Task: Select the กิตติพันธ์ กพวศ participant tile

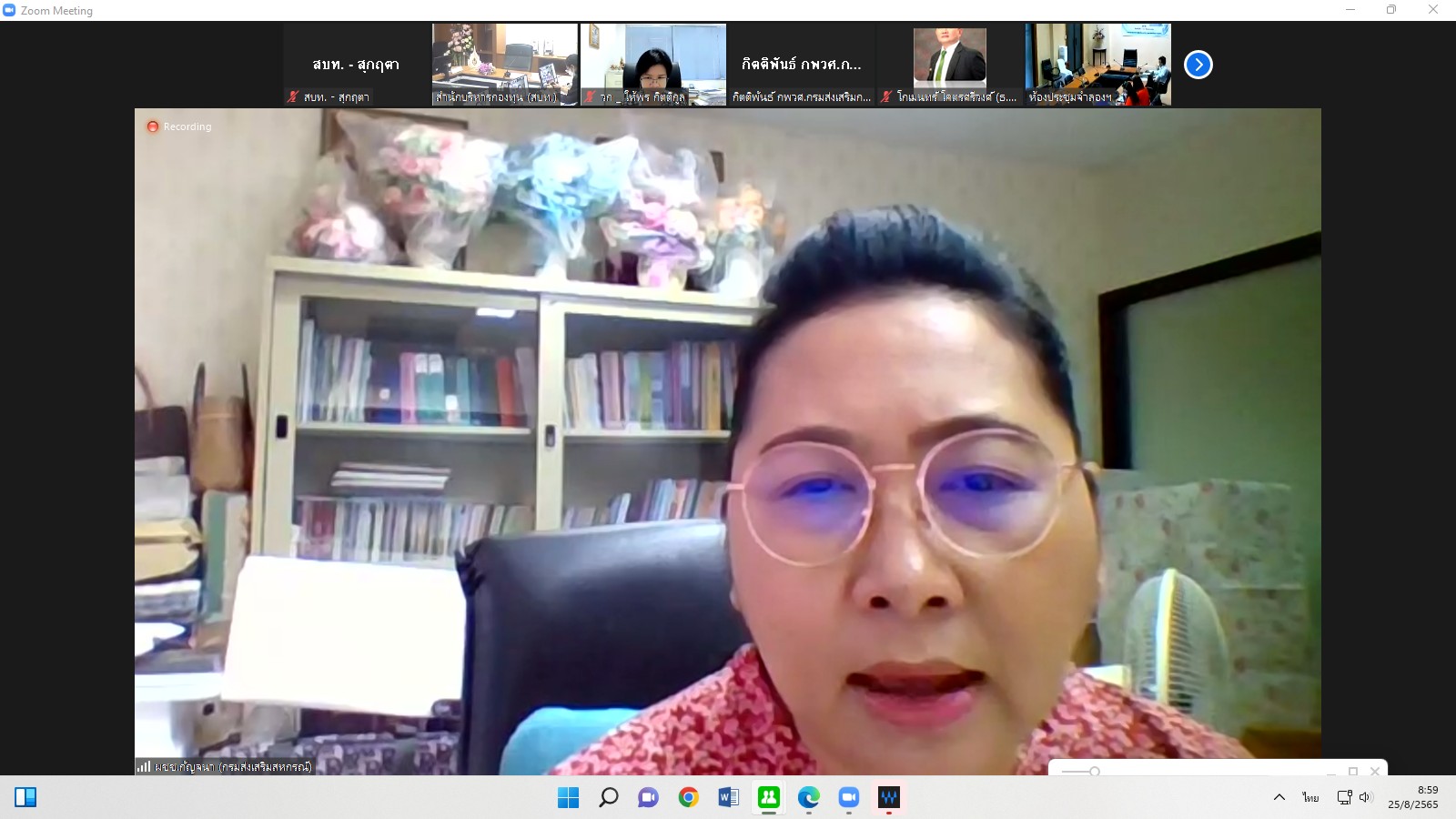Action: pyautogui.click(x=802, y=65)
